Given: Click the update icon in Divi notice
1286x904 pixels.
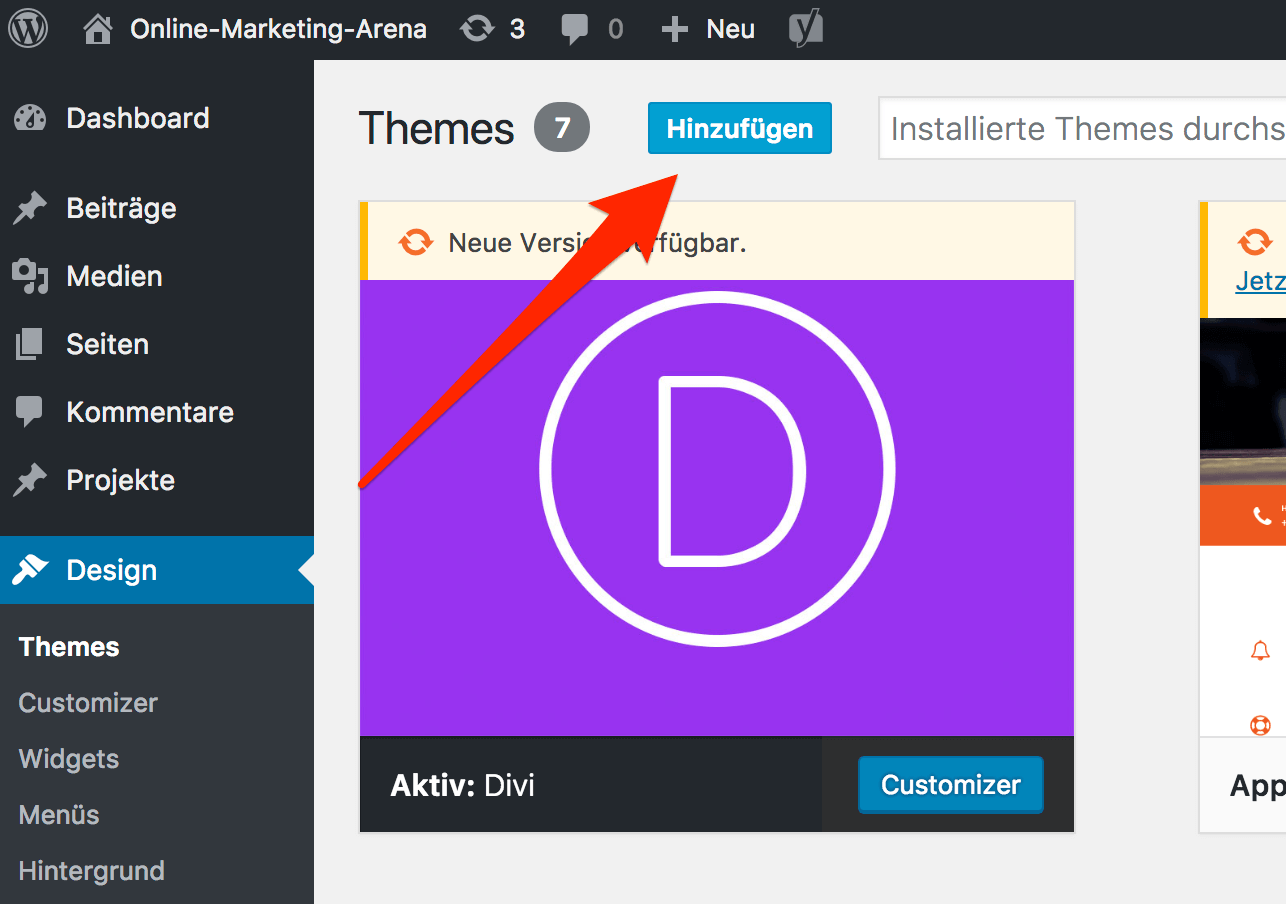Looking at the screenshot, I should (416, 242).
